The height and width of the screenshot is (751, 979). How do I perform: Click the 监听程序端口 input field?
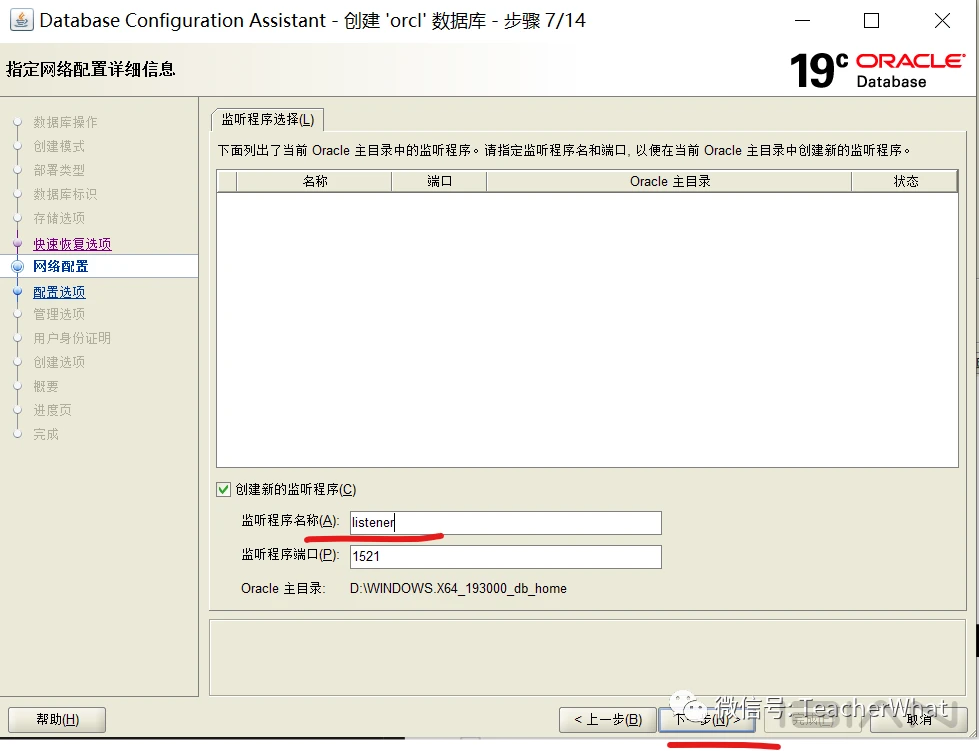click(x=505, y=556)
